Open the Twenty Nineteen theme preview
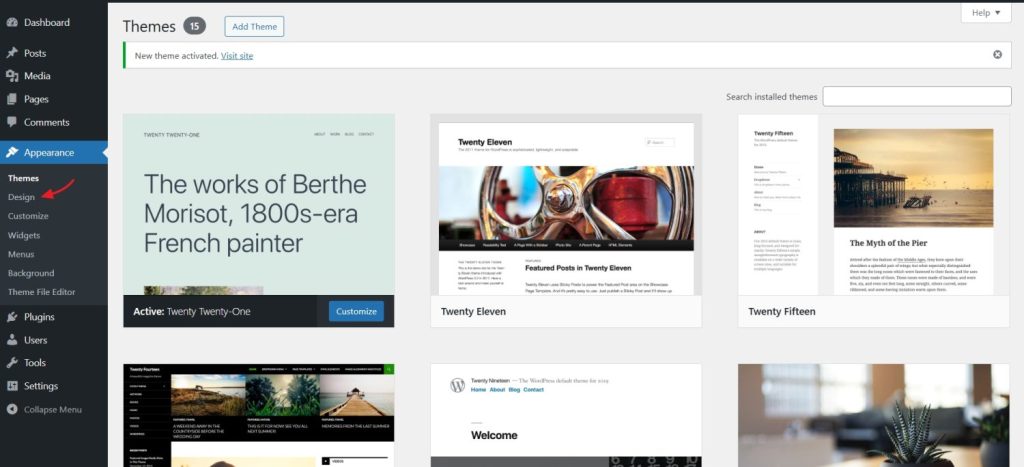The image size is (1024, 467). click(x=566, y=415)
